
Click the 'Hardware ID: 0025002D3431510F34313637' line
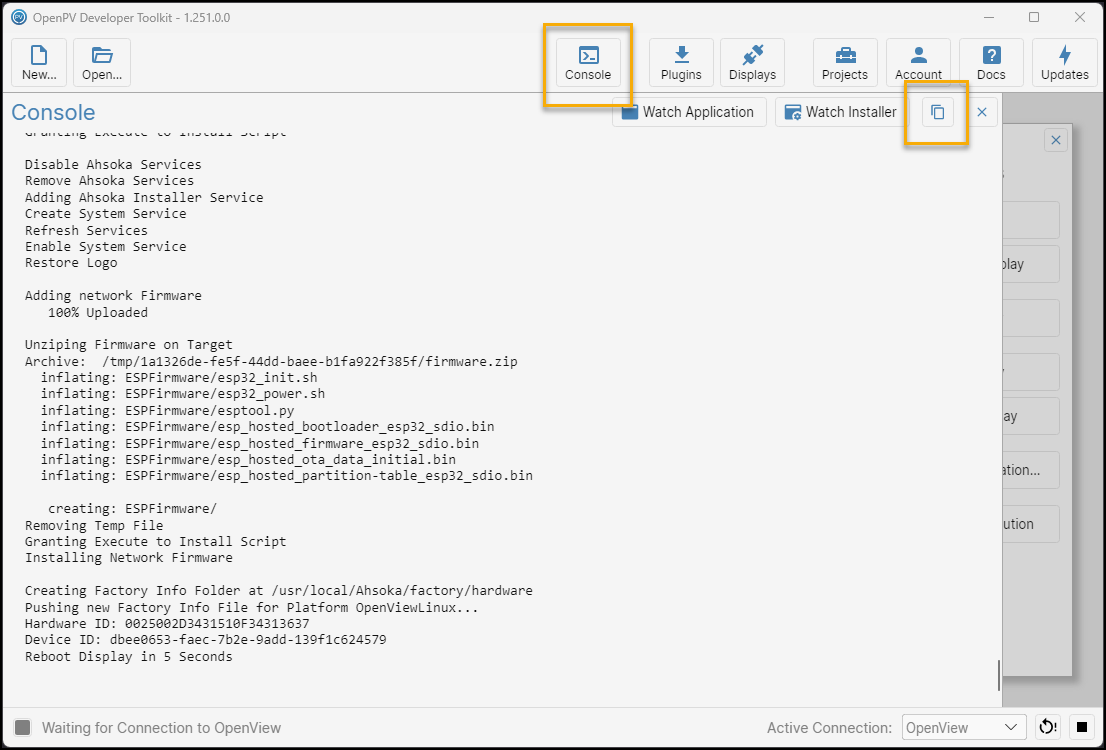click(167, 624)
